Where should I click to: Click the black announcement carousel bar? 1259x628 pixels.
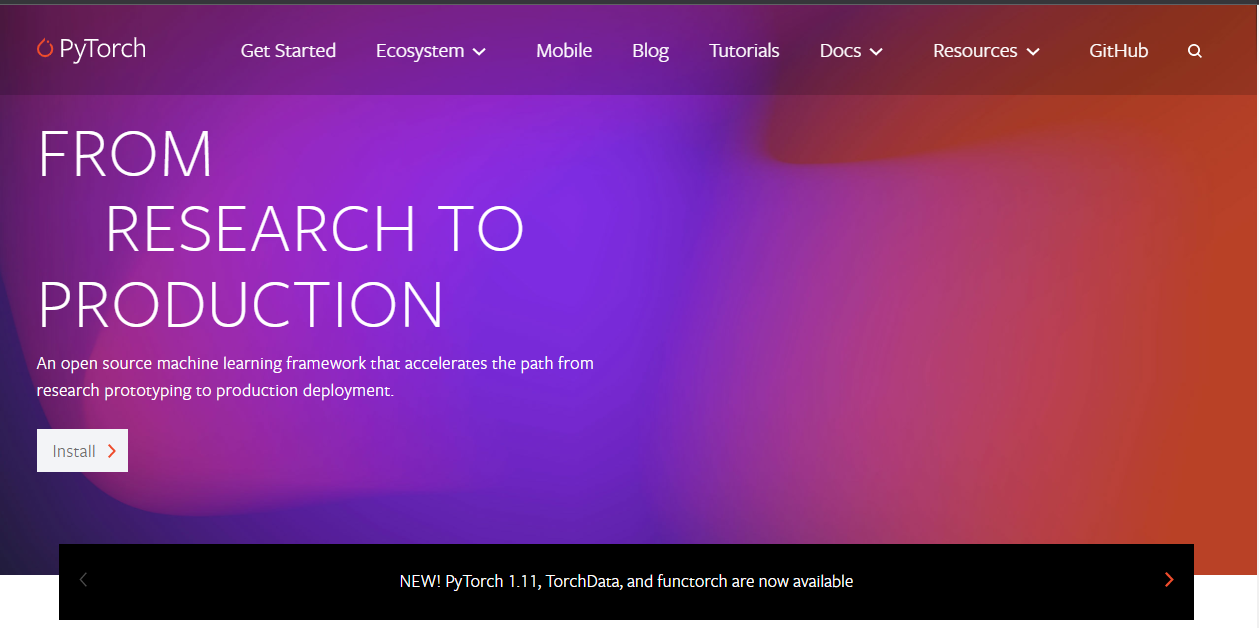point(626,581)
